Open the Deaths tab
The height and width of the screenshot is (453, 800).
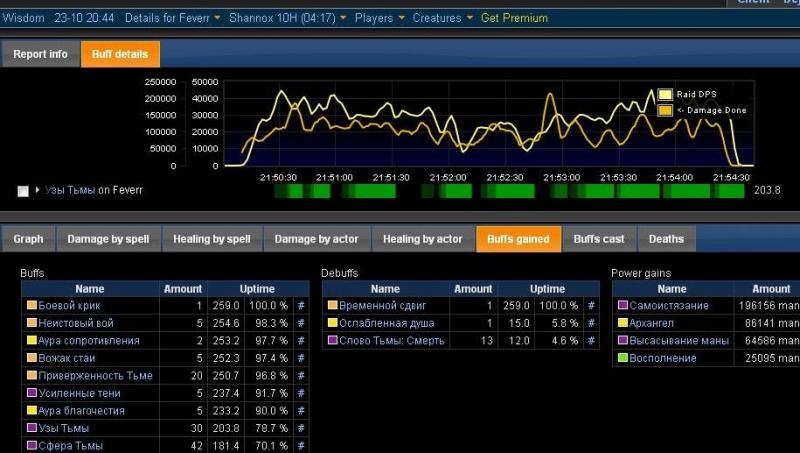click(666, 239)
